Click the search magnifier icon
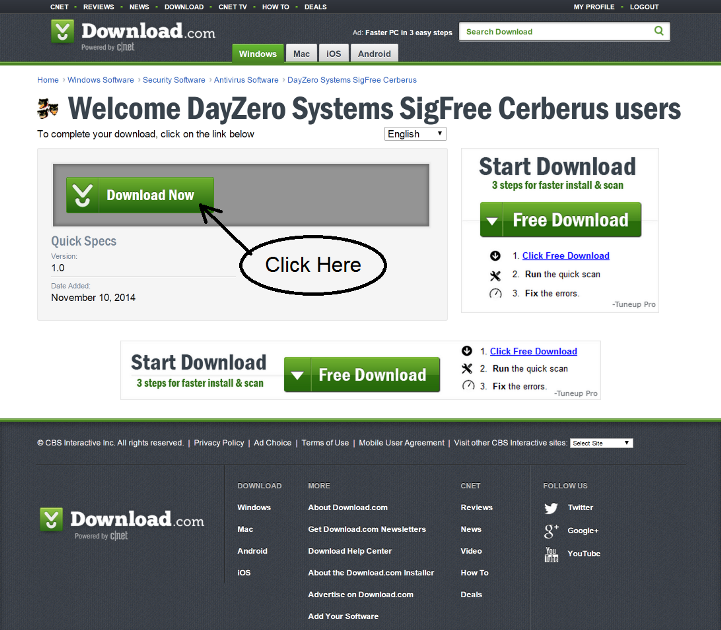The height and width of the screenshot is (630, 721). [x=659, y=31]
